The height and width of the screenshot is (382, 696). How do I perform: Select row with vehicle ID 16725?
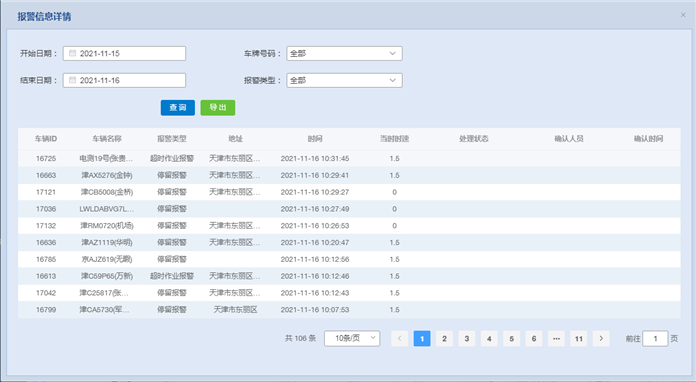349,158
